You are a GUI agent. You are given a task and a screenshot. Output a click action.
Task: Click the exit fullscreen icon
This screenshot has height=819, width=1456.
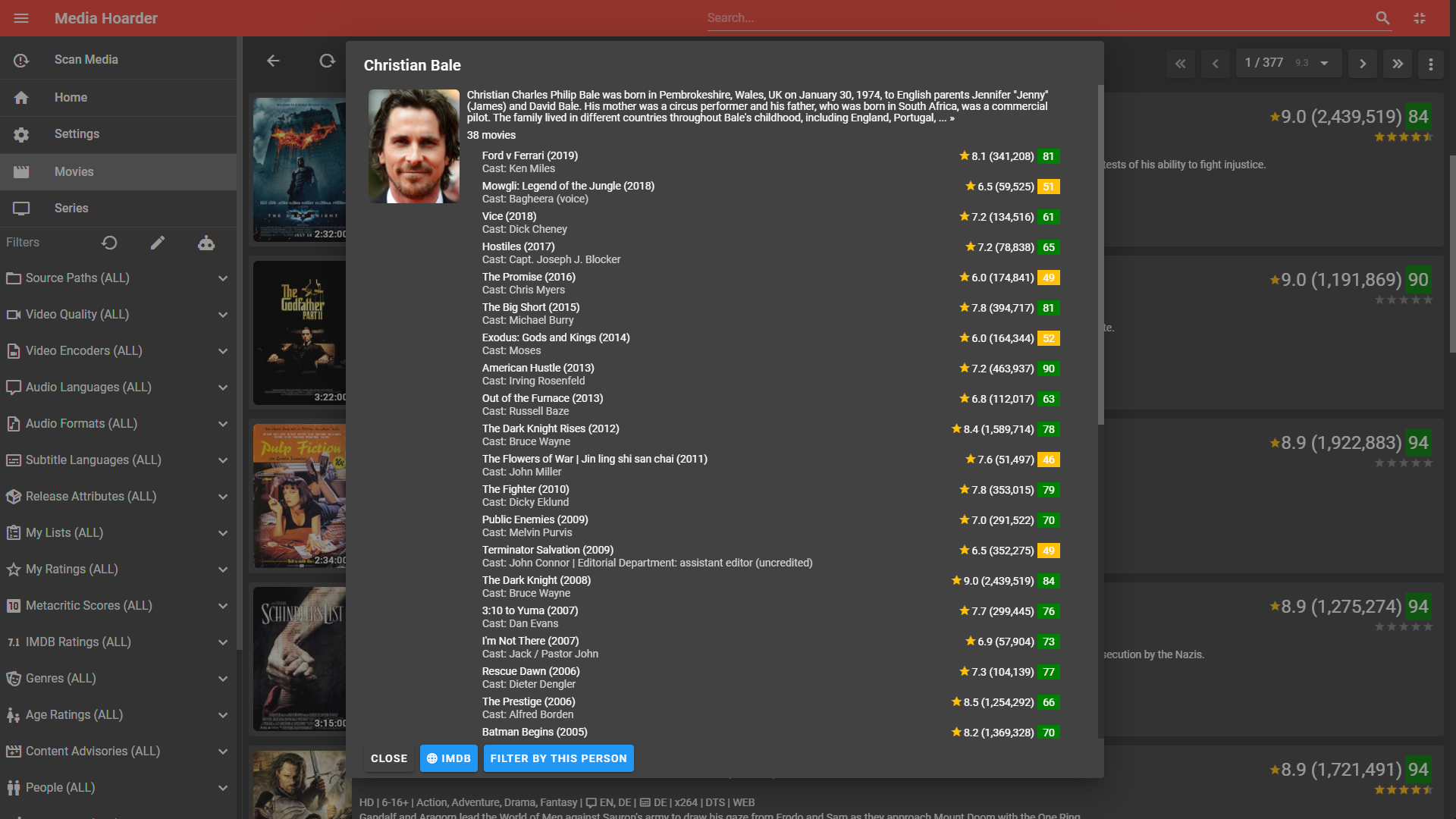[1420, 18]
